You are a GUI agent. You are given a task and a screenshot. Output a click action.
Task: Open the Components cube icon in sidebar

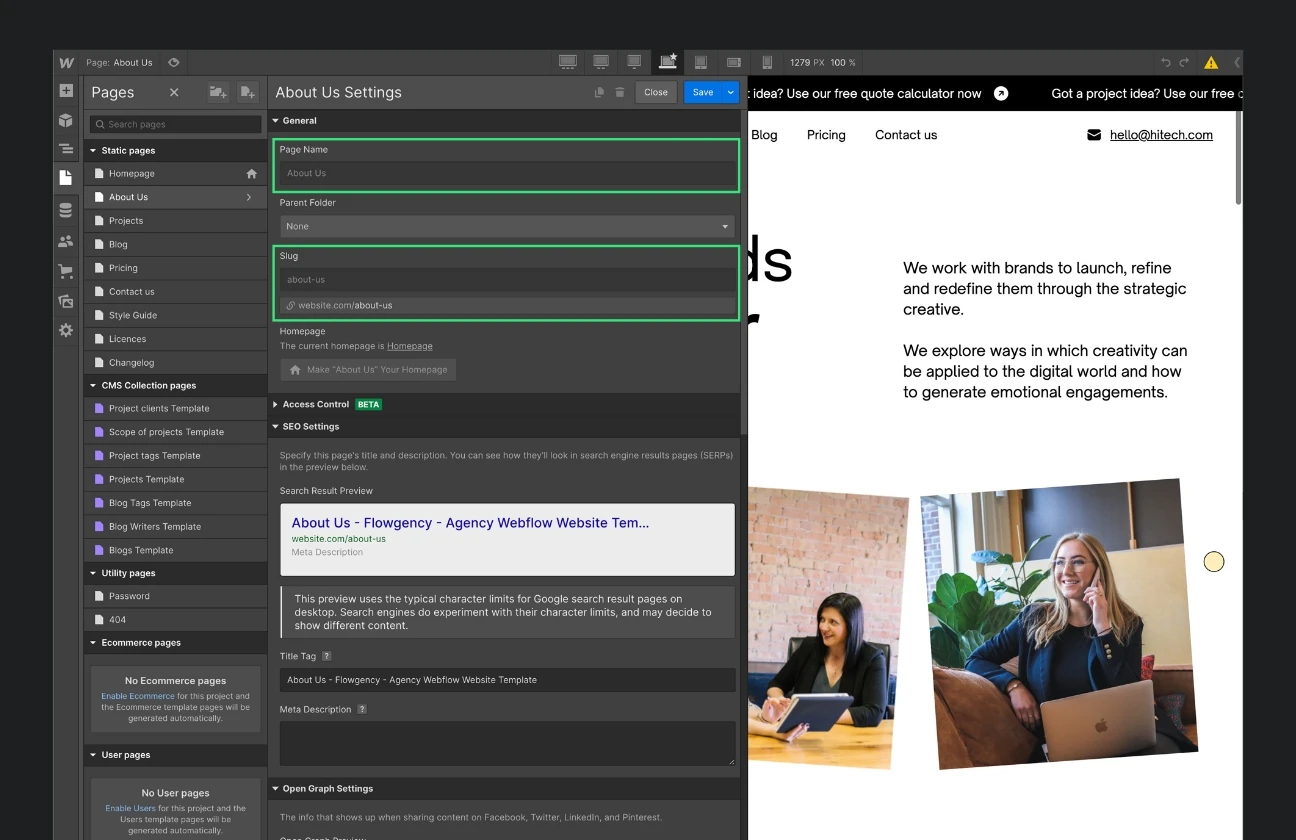coord(66,121)
